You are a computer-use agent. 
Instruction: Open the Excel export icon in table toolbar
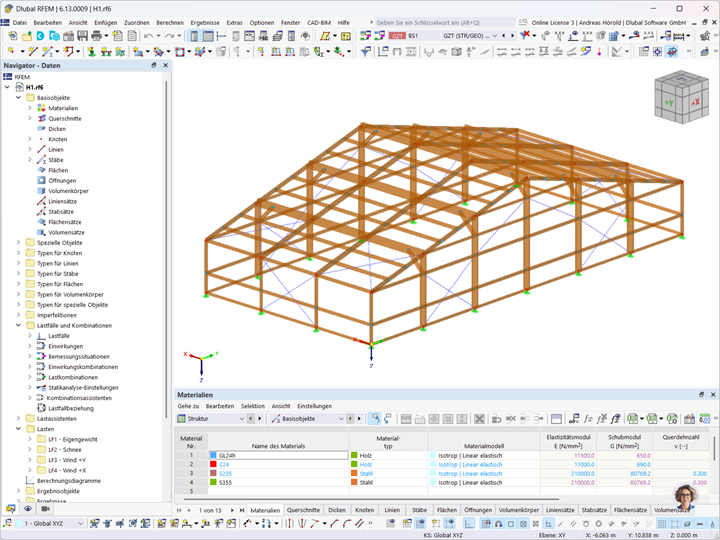click(632, 418)
